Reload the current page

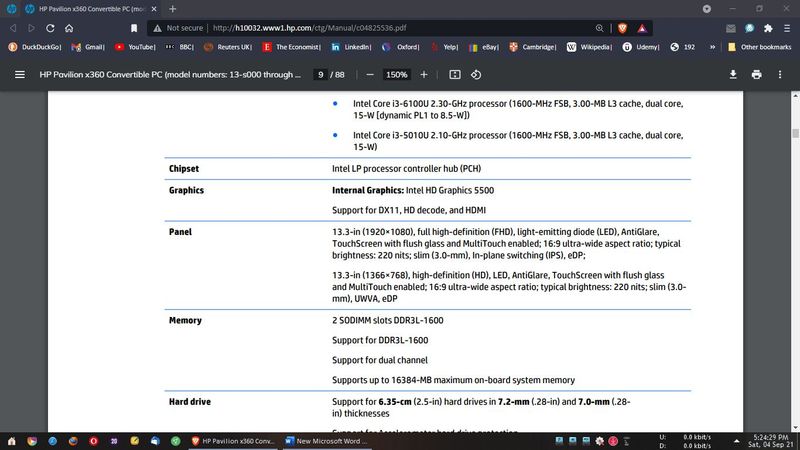(50, 28)
